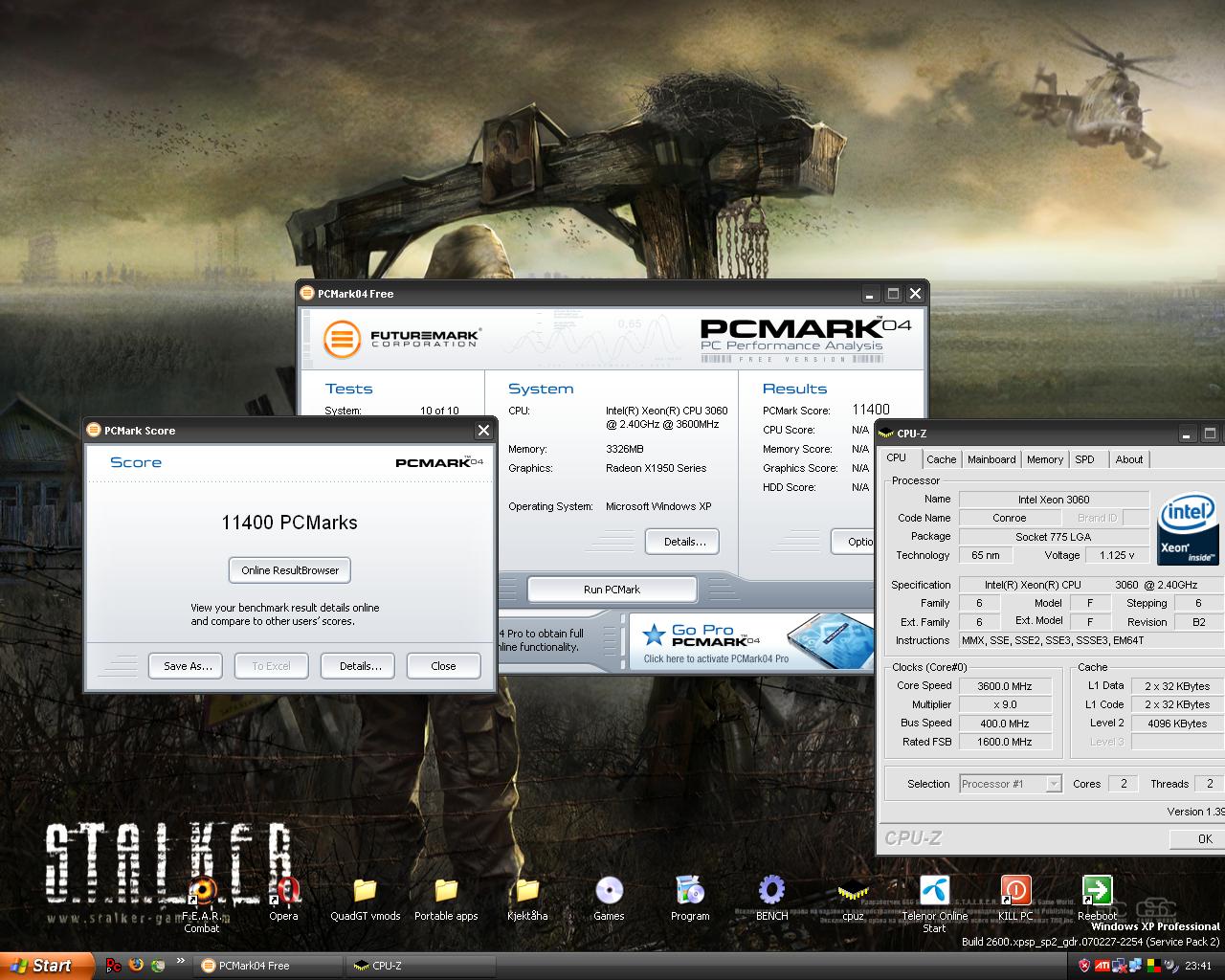Open the QuadGT vmods folder
The image size is (1225, 980).
pyautogui.click(x=365, y=898)
